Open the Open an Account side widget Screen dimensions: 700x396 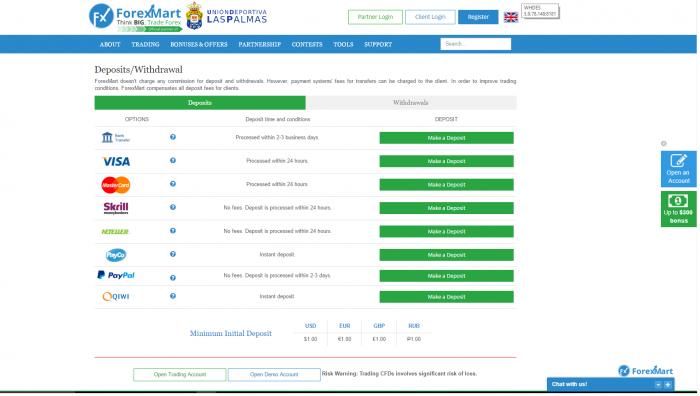(678, 169)
